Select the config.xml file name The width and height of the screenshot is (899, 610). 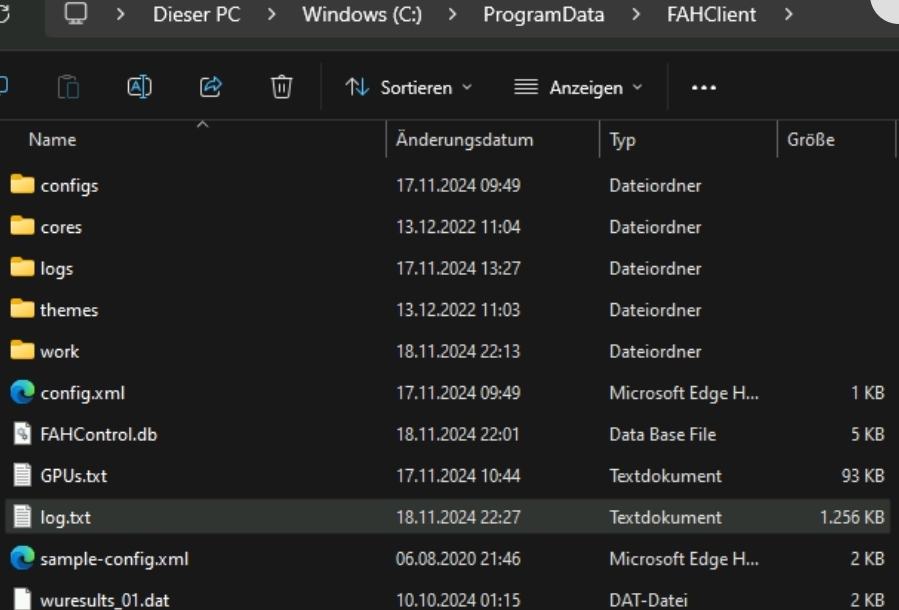coord(83,393)
